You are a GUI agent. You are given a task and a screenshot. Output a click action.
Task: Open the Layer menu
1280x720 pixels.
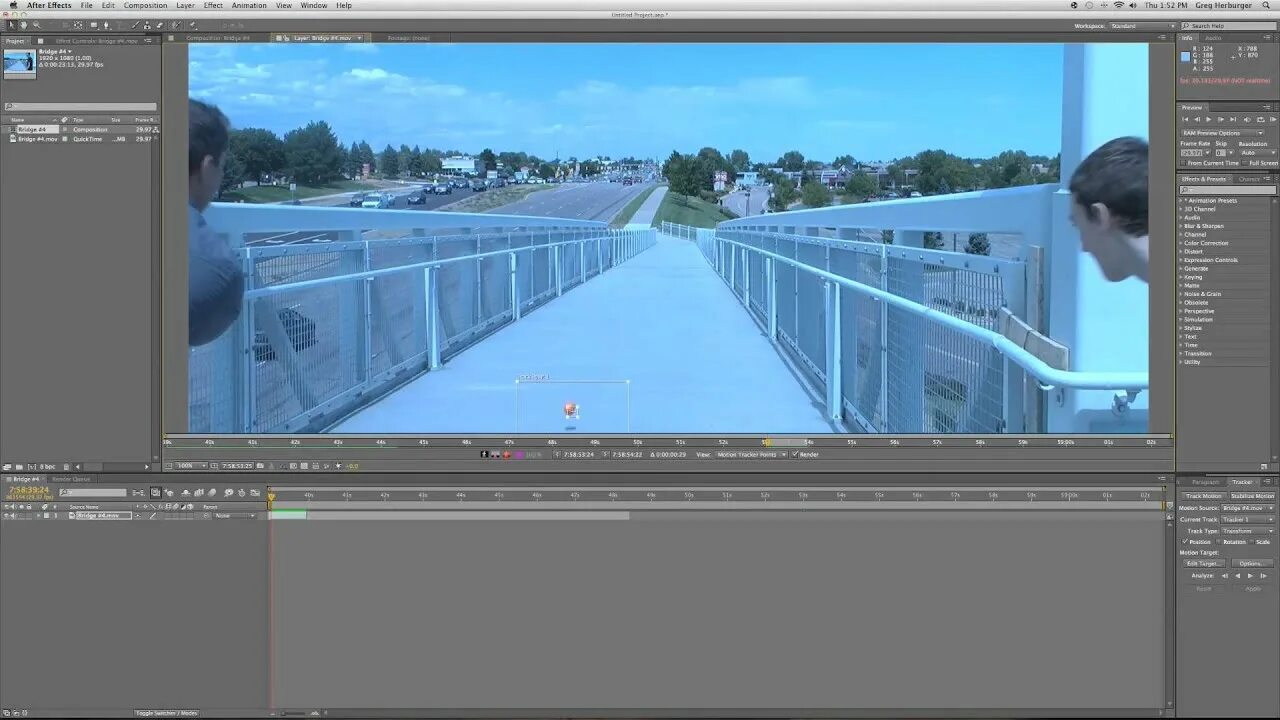(185, 5)
